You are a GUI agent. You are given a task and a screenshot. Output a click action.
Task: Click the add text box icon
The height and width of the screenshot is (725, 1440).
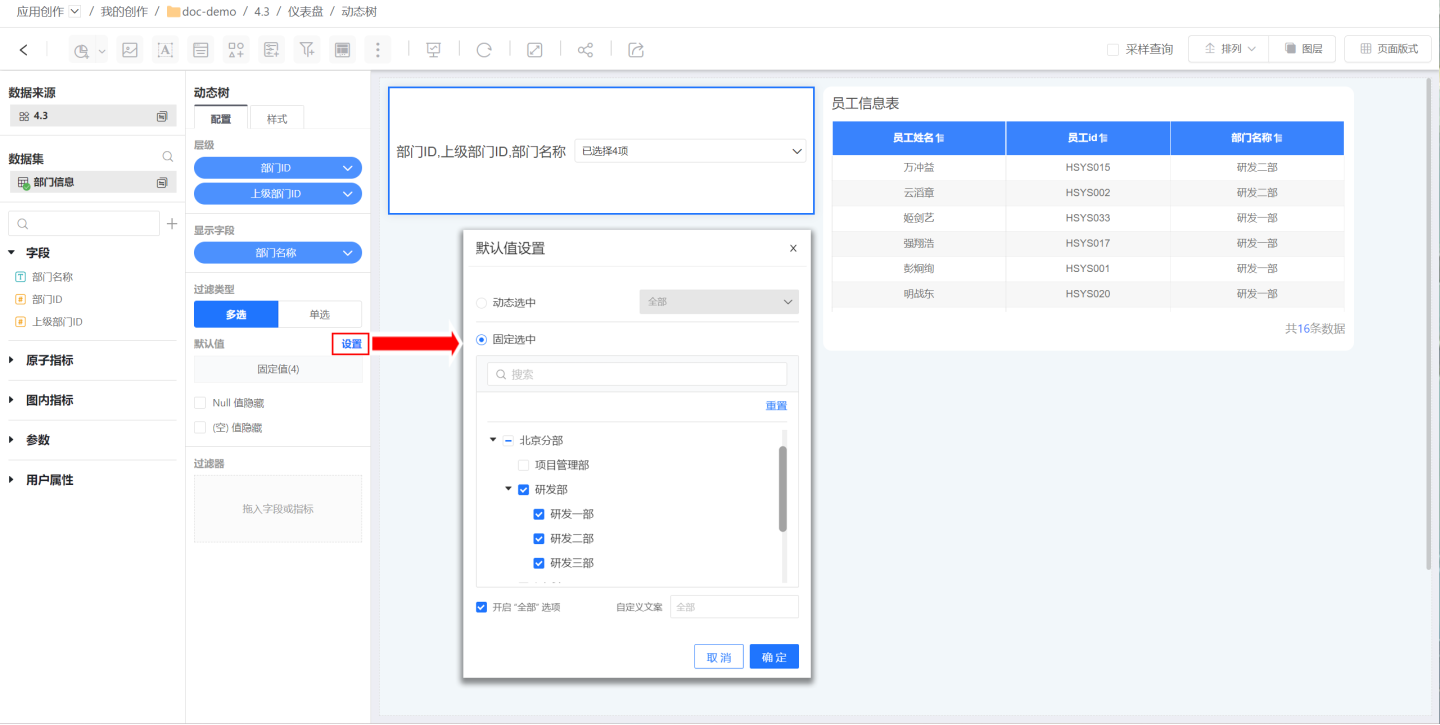165,50
